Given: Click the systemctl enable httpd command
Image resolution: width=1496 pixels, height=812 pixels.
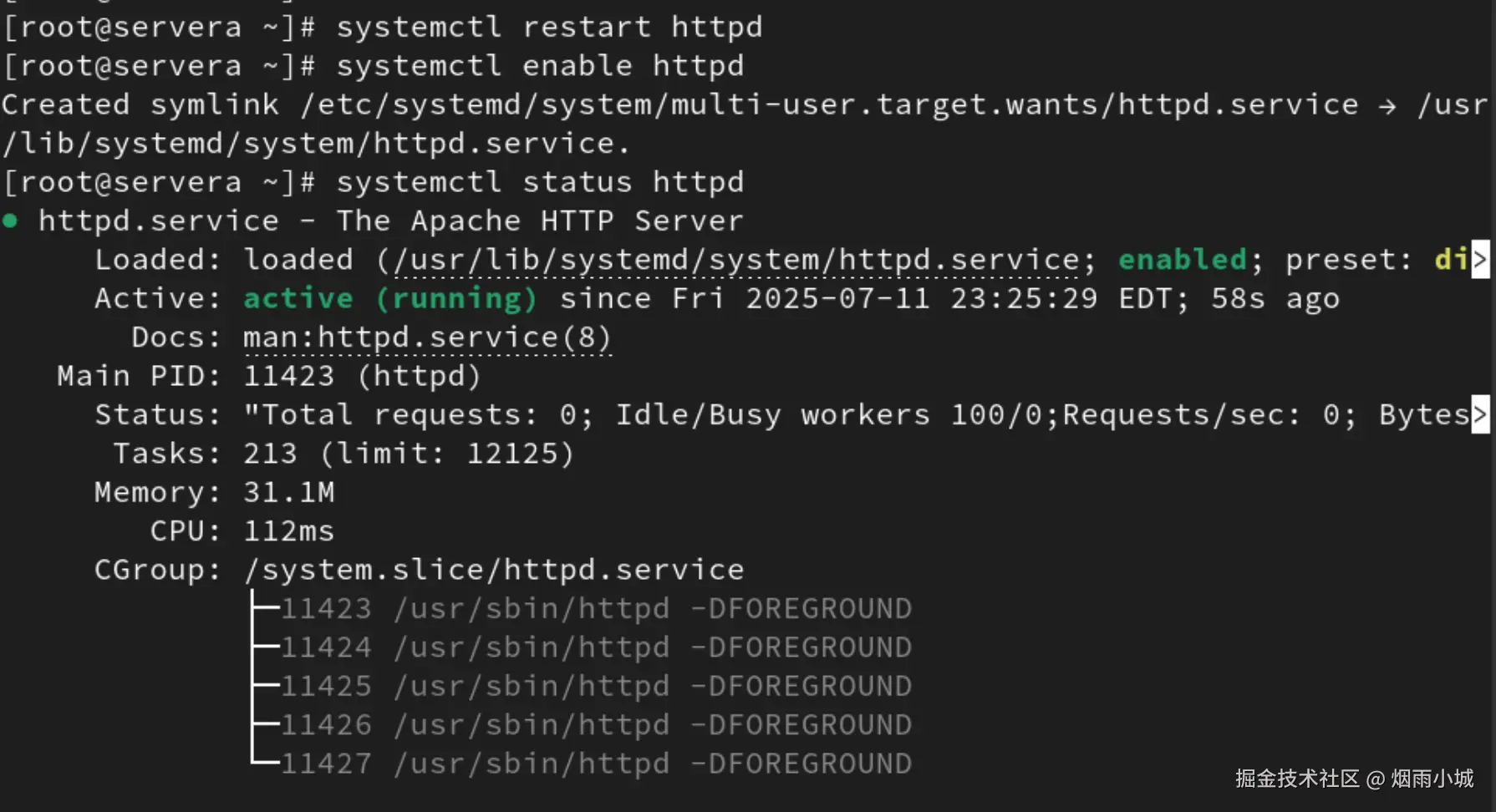Looking at the screenshot, I should [x=540, y=66].
